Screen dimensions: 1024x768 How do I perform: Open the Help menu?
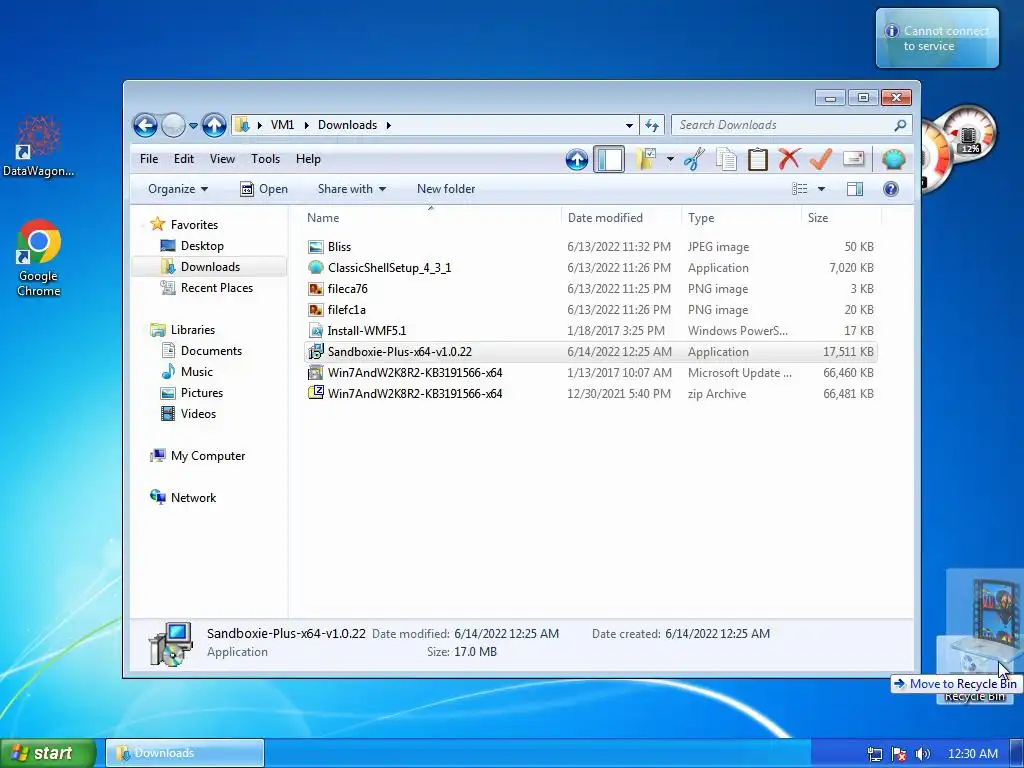308,159
